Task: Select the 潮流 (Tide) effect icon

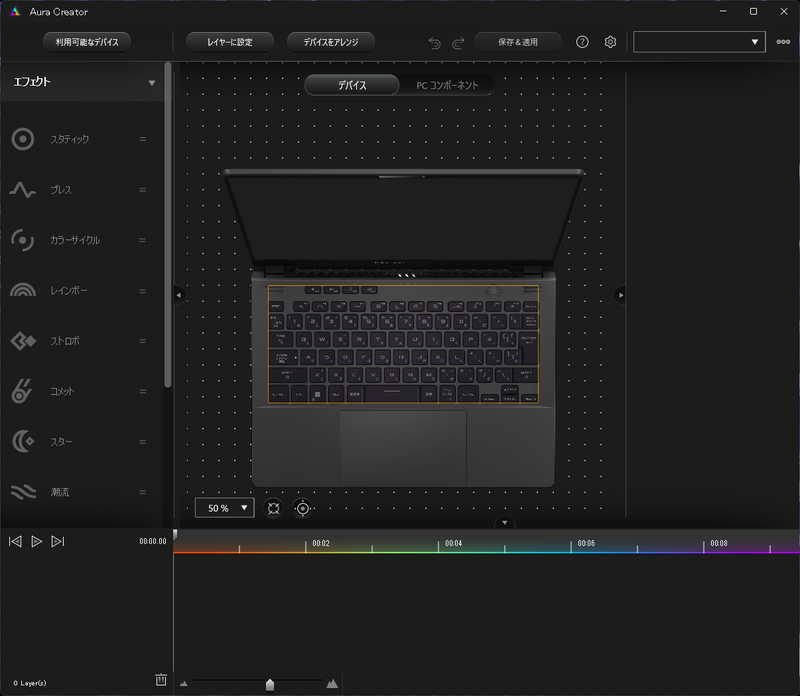Action: (x=22, y=492)
